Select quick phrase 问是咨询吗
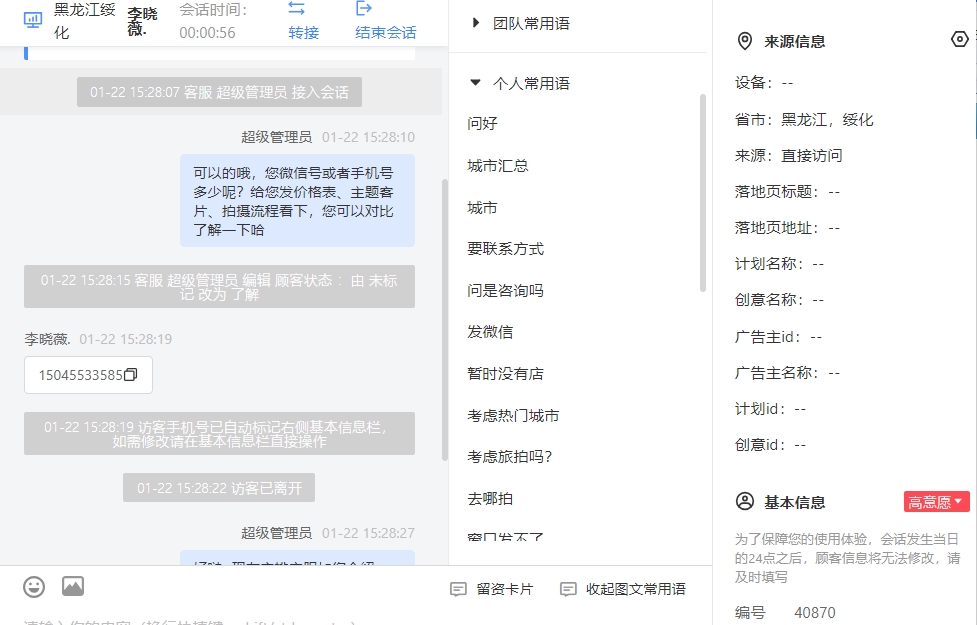Viewport: 977px width, 625px height. (505, 290)
